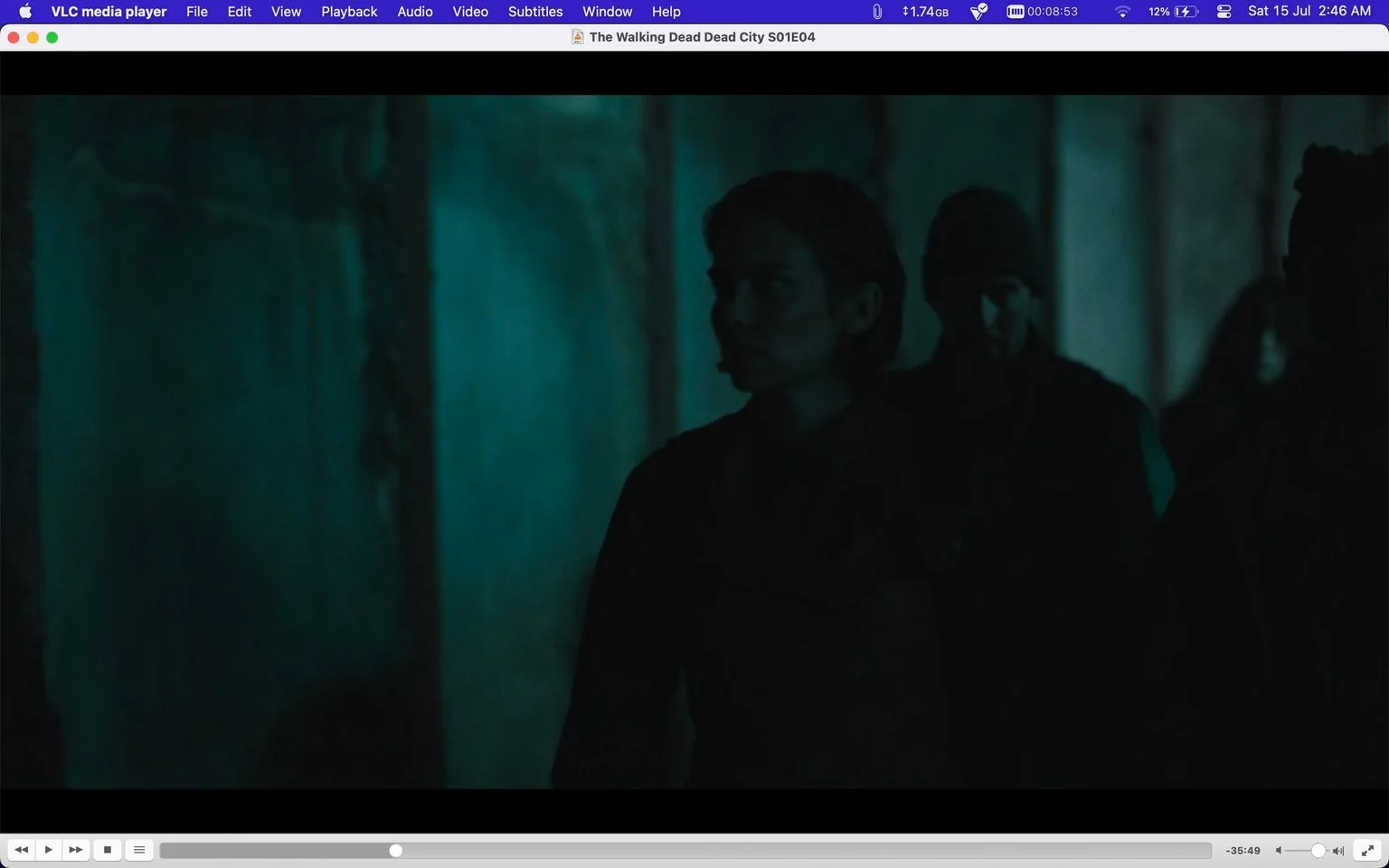Screen dimensions: 1389x868
Task: Click the rewind button in VLC controls
Action: point(22,850)
